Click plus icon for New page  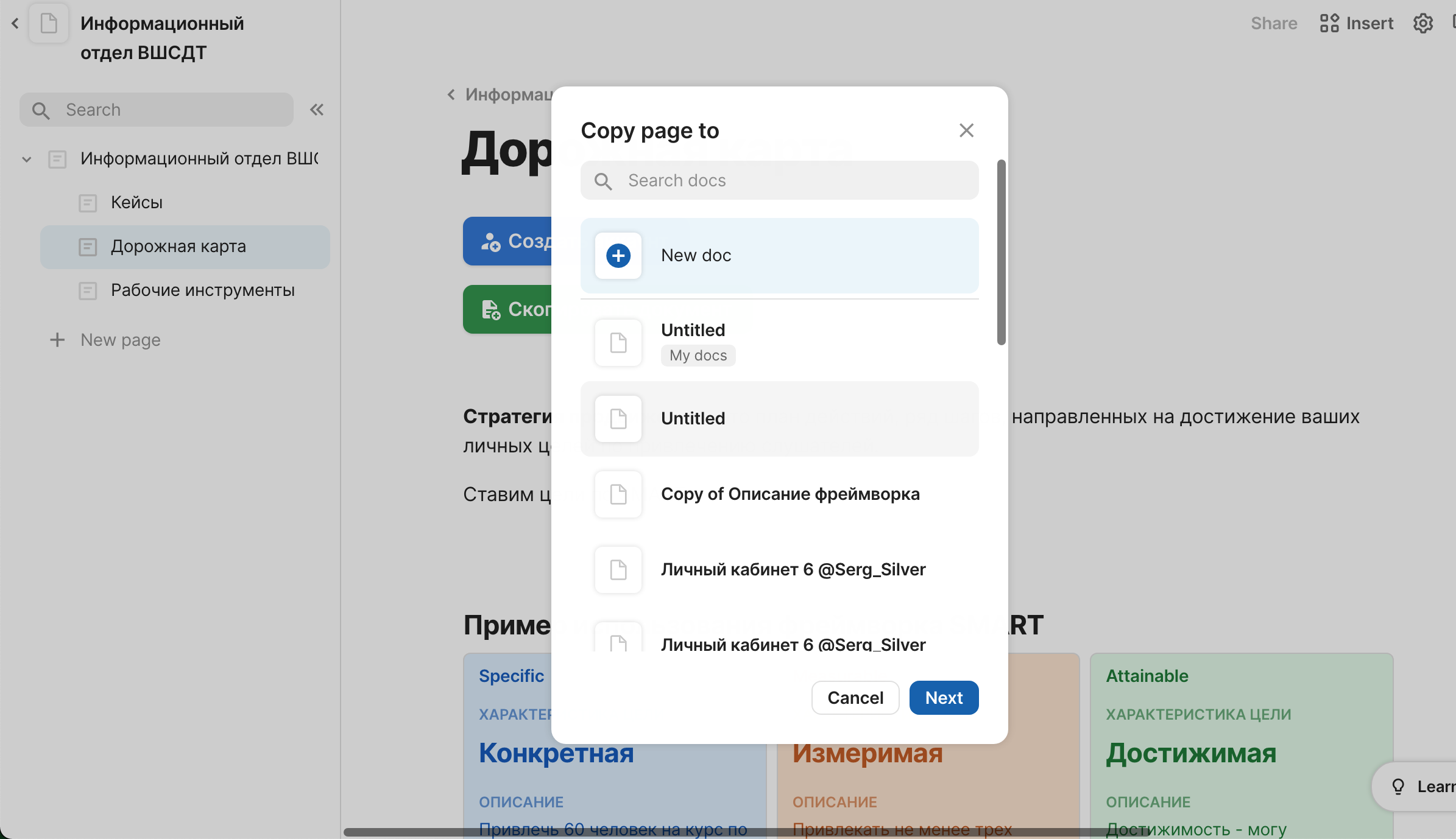click(x=57, y=340)
